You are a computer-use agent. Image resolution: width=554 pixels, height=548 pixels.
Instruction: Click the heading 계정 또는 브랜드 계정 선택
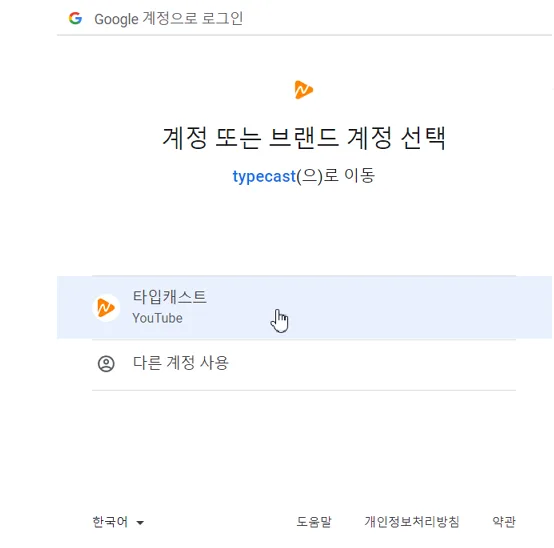click(x=304, y=138)
